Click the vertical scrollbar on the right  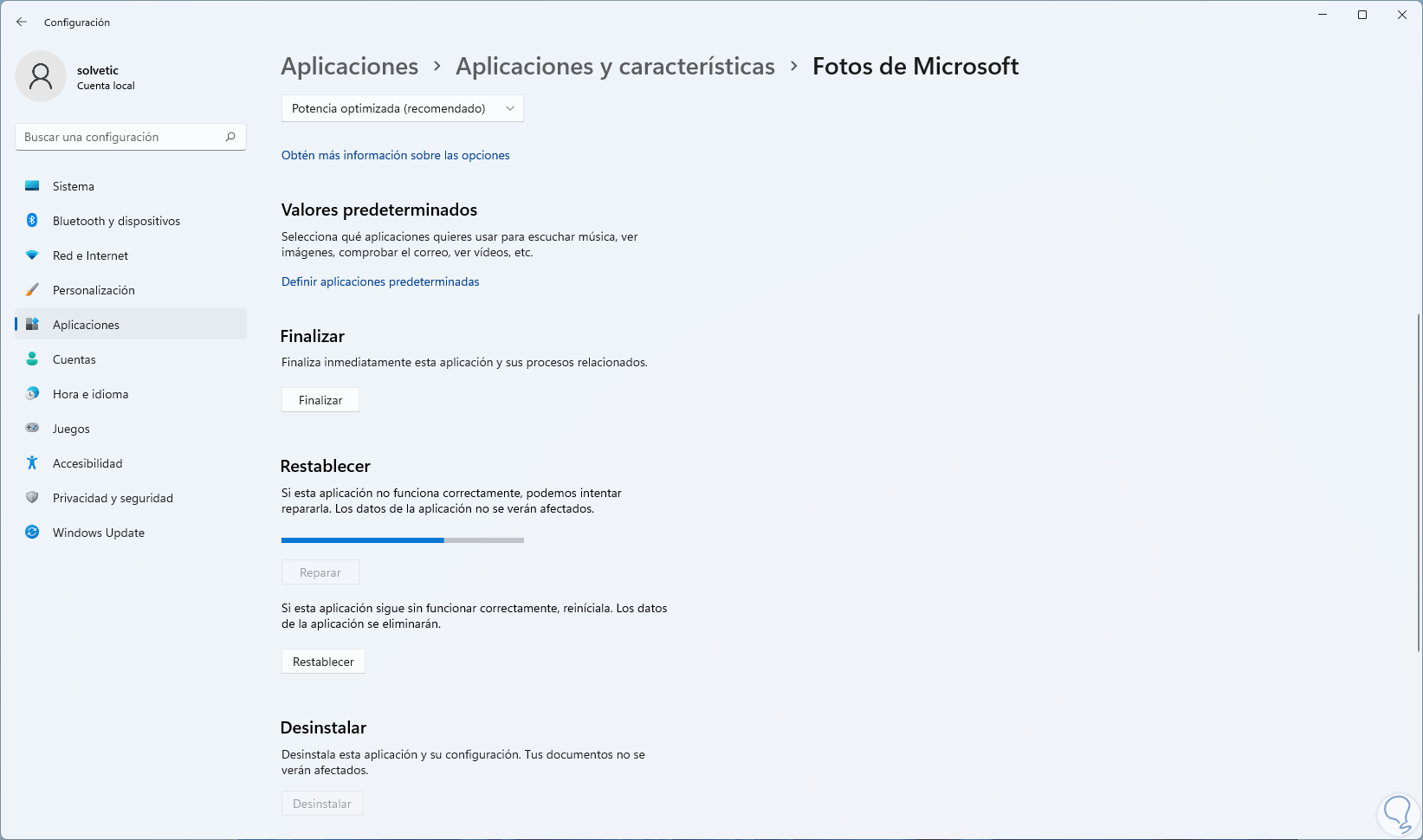click(x=1419, y=482)
